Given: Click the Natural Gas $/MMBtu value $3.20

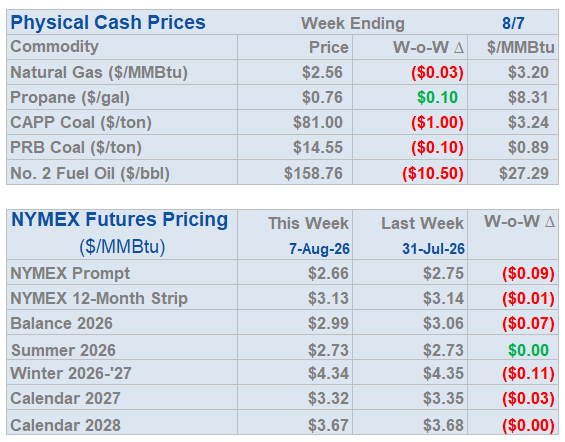Looking at the screenshot, I should [x=528, y=72].
